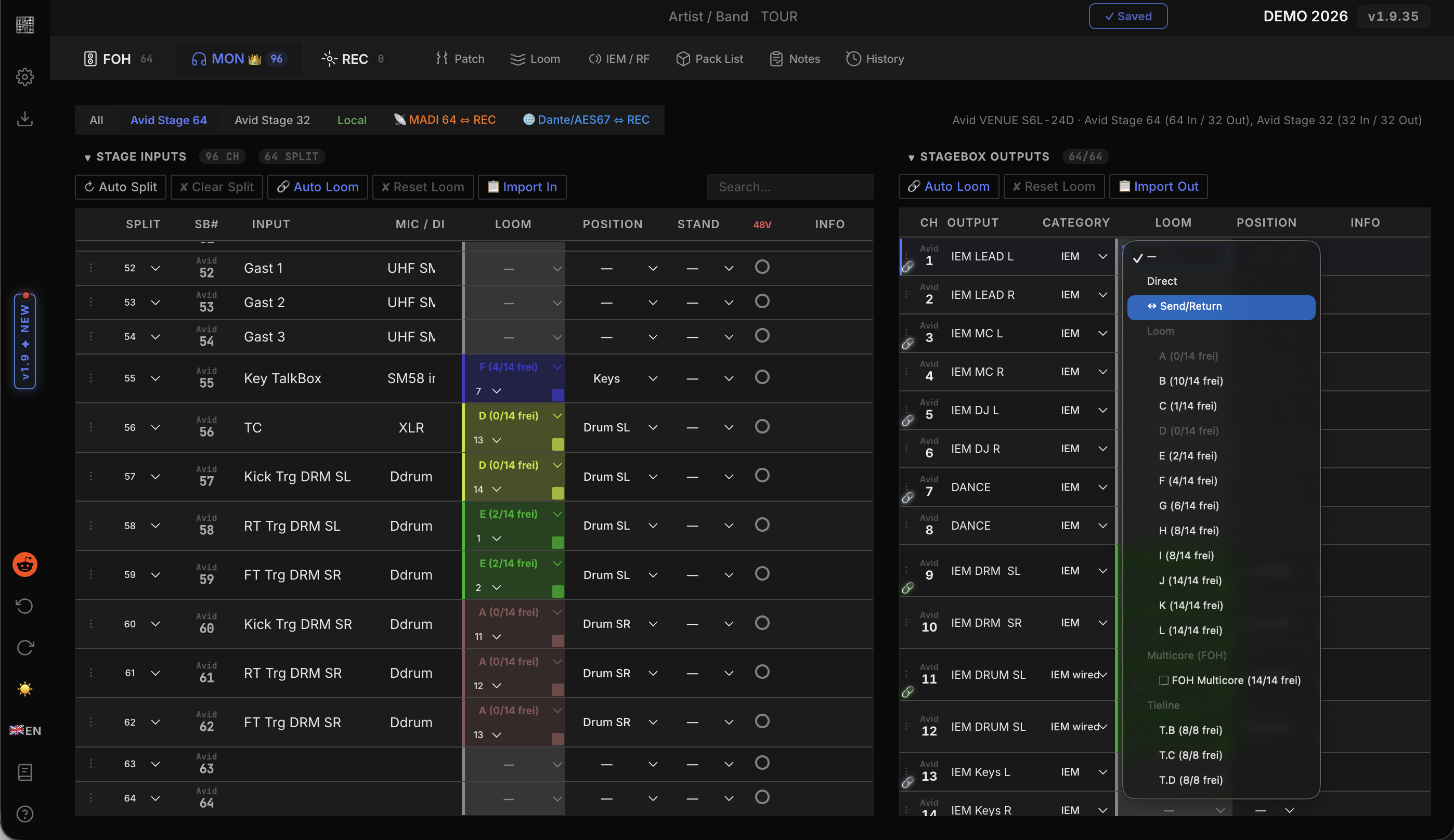Open the settings gear in sidebar
Screen dimensions: 1454x840
25,77
